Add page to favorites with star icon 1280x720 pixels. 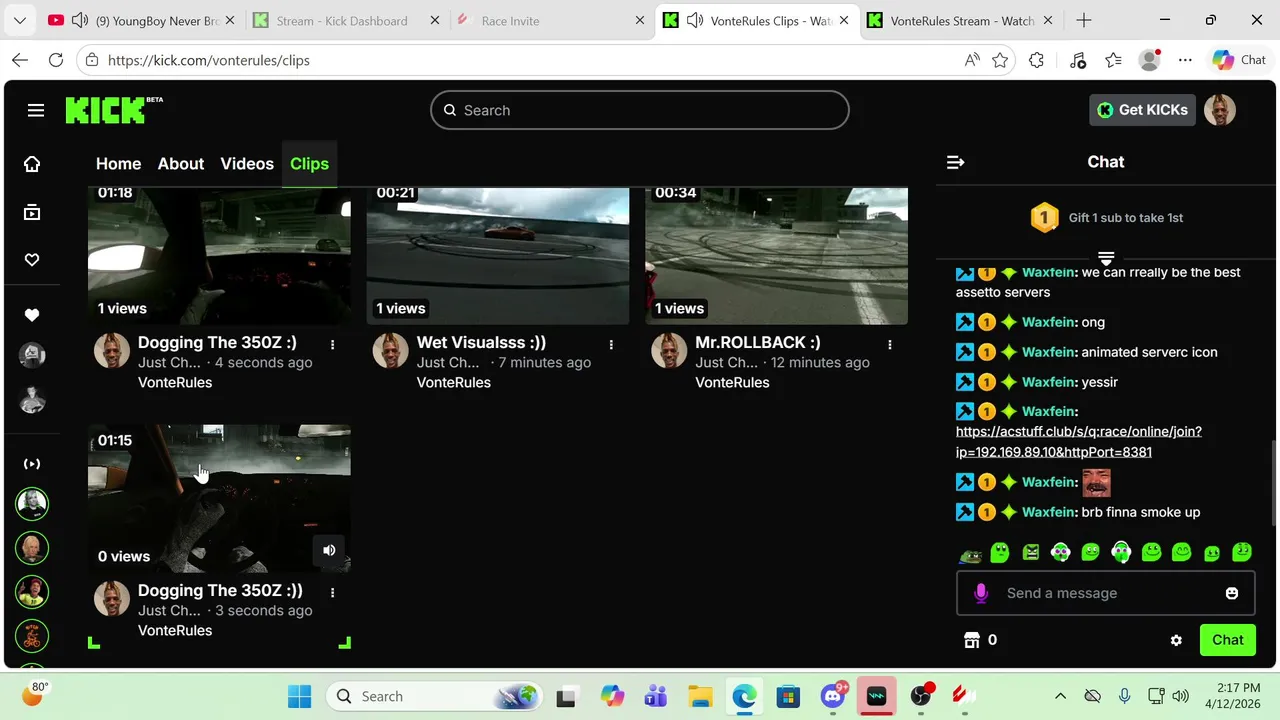(x=1000, y=60)
